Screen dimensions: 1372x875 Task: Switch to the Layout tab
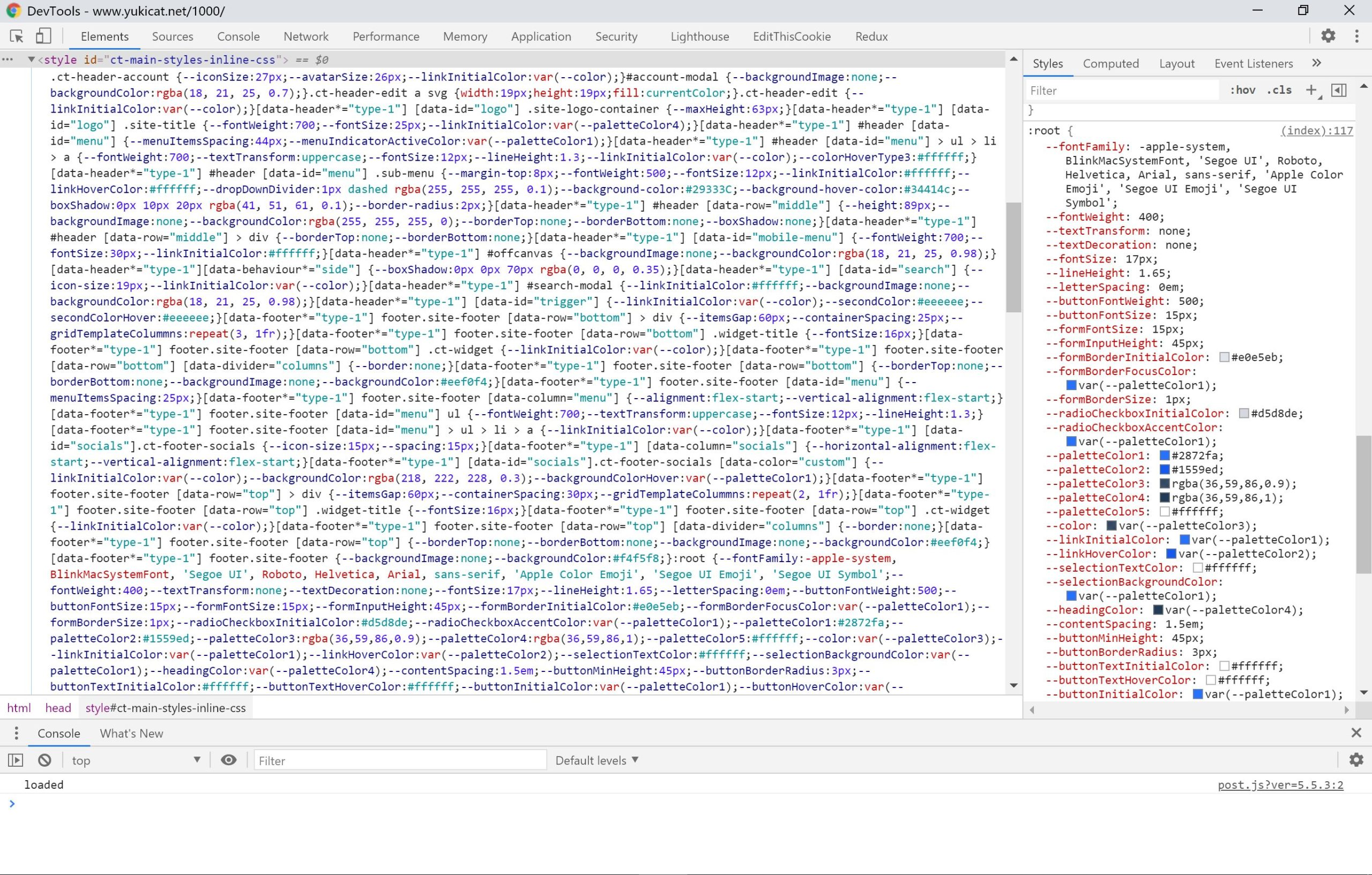pyautogui.click(x=1176, y=63)
